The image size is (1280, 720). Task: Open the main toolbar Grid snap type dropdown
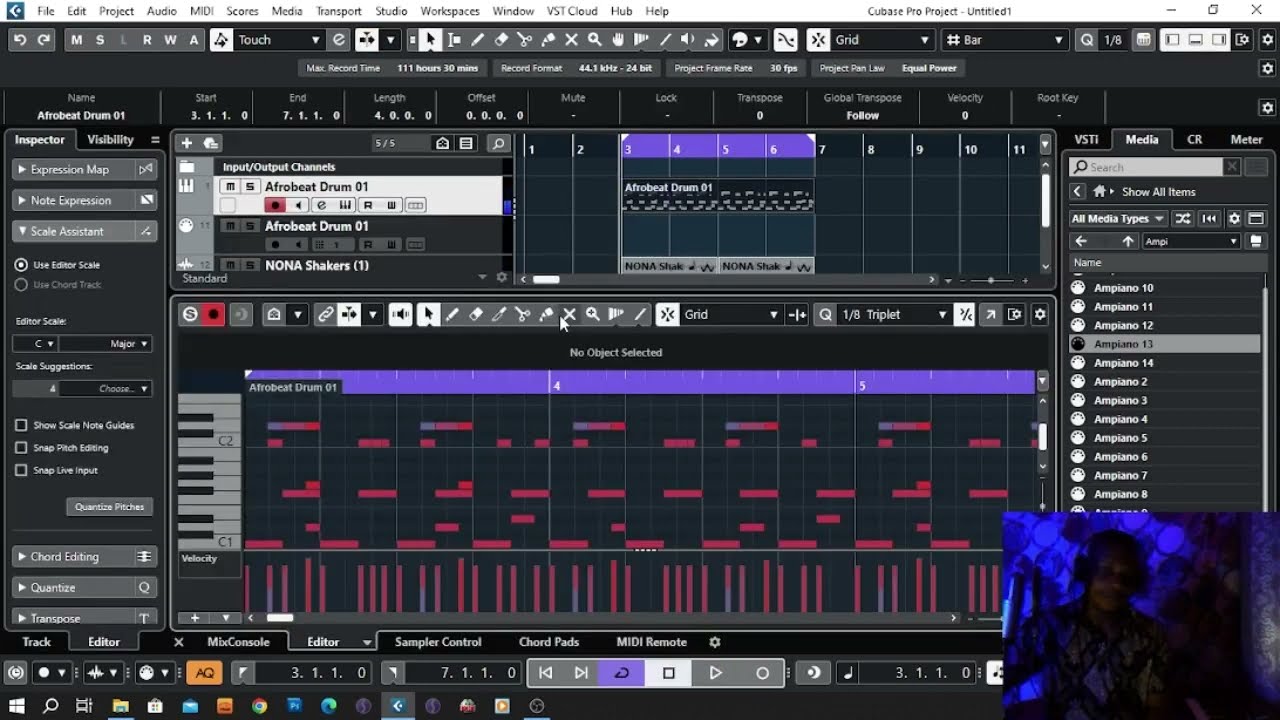[x=883, y=40]
